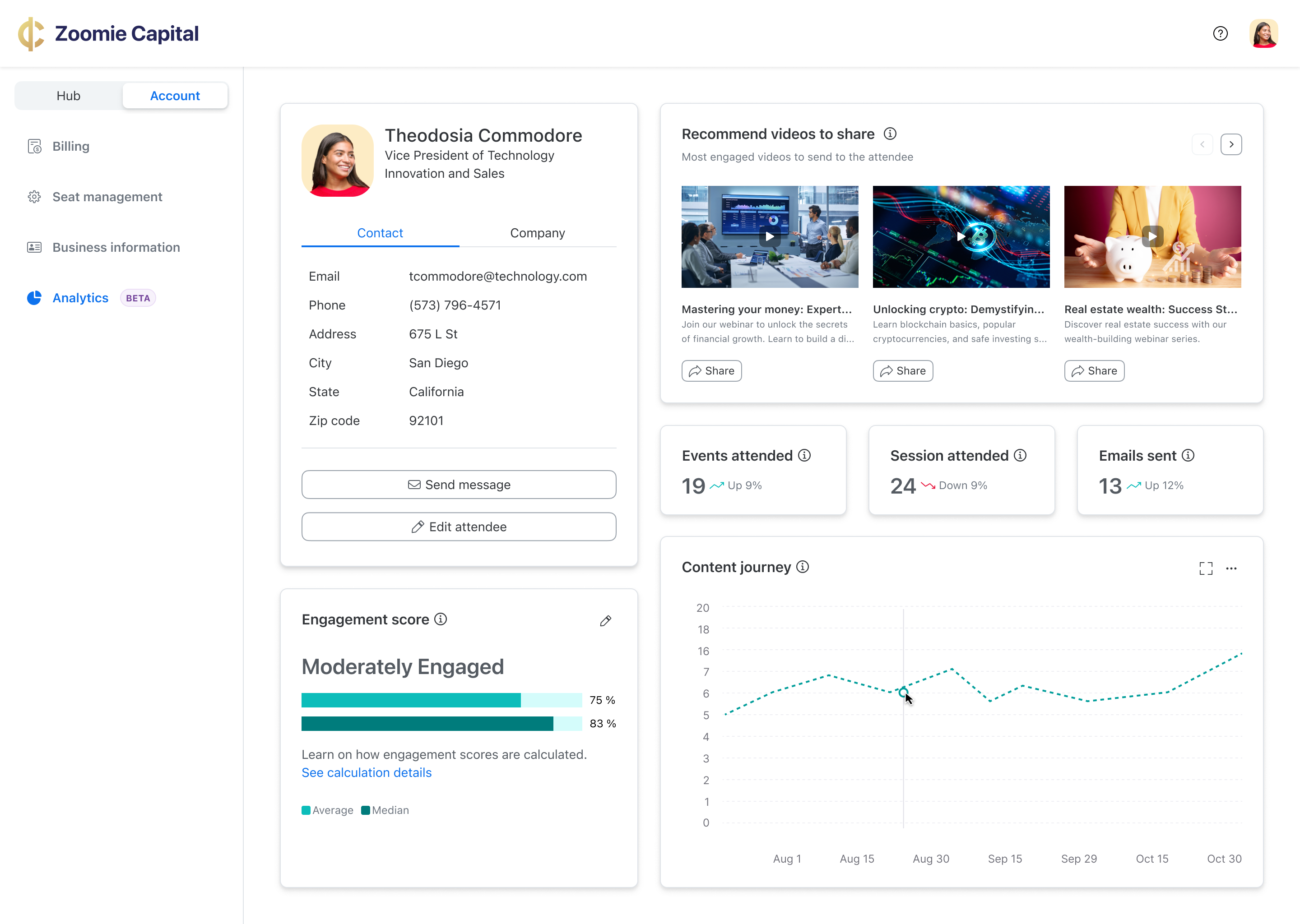
Task: Click the Real estate wealth video title
Action: pos(1151,309)
